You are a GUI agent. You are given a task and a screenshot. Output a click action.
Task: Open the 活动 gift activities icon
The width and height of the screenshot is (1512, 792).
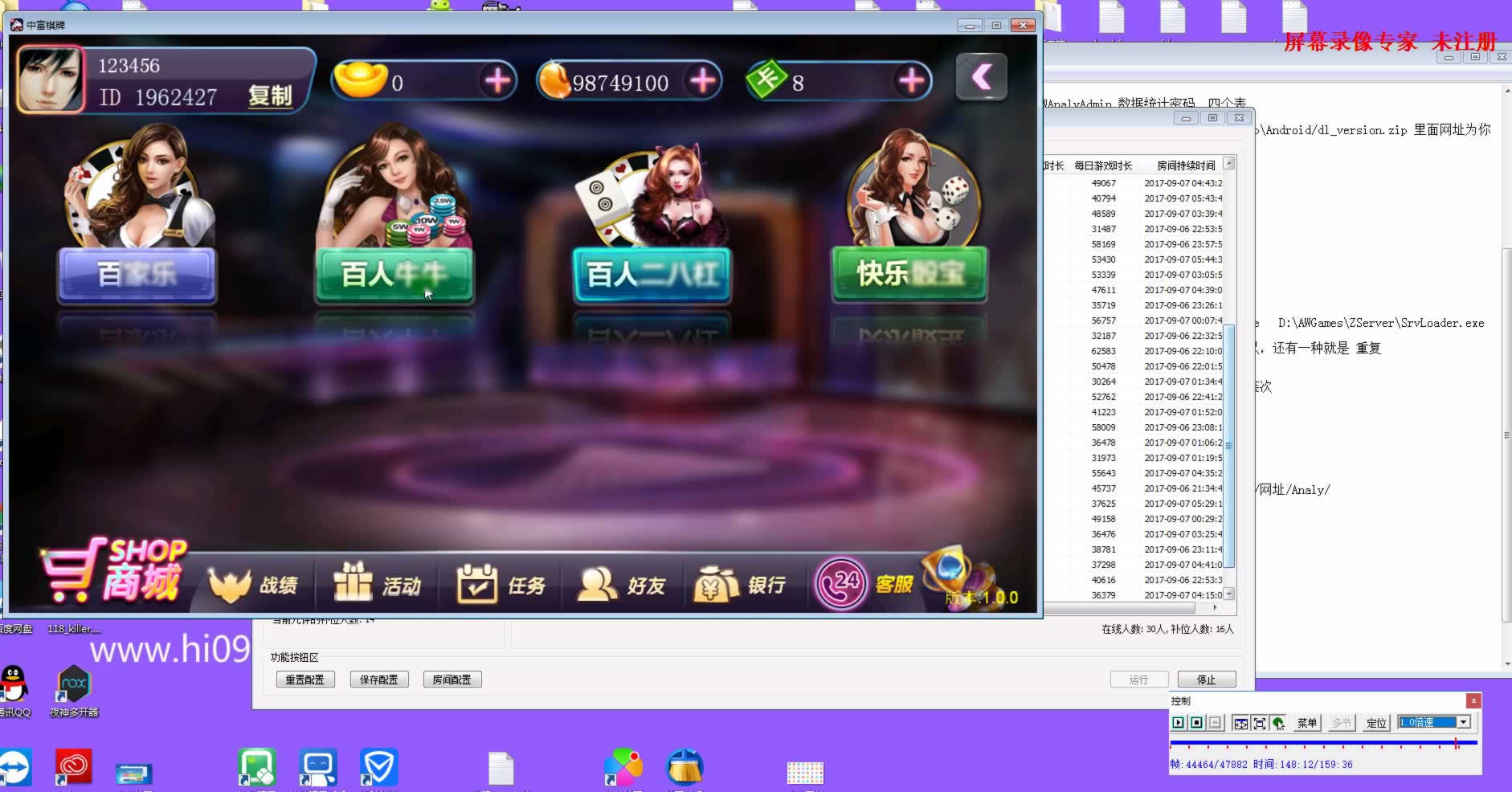click(377, 583)
